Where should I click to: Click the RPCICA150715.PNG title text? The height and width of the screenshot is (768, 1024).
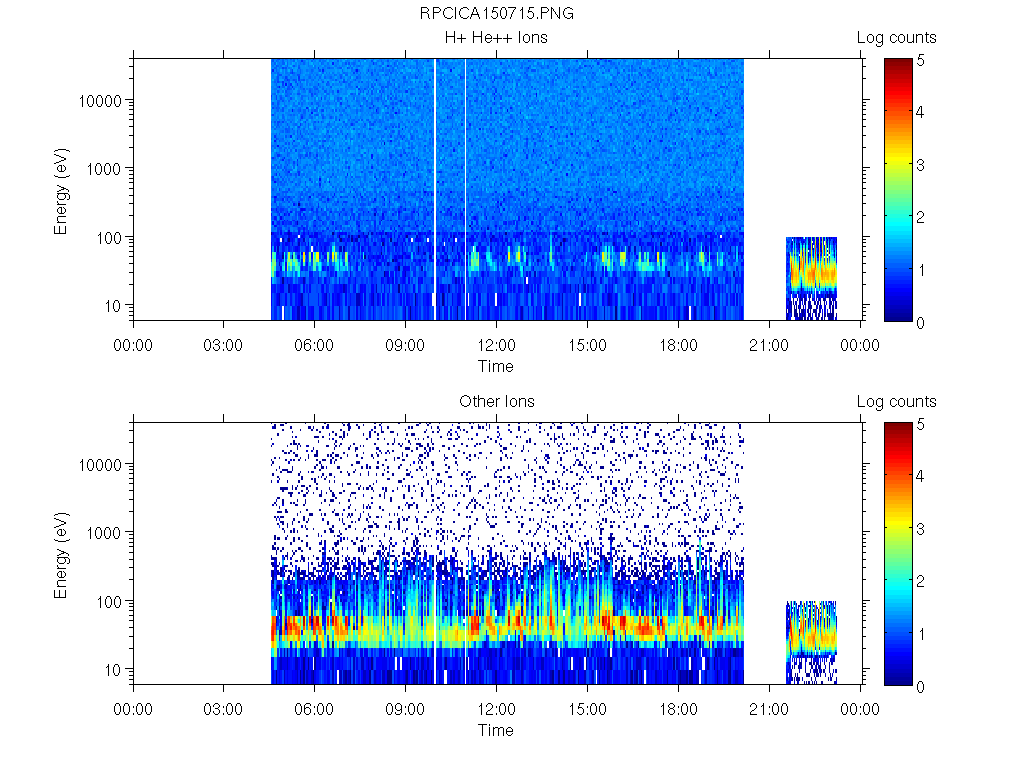[x=496, y=14]
